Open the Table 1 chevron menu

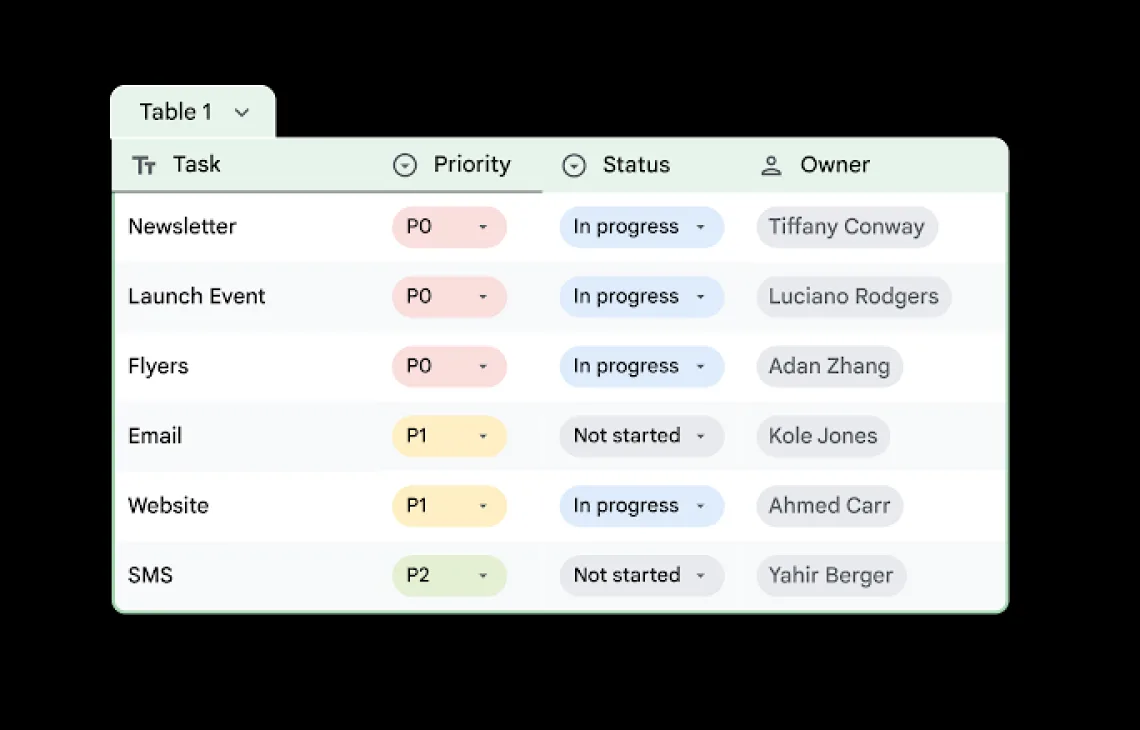point(242,113)
